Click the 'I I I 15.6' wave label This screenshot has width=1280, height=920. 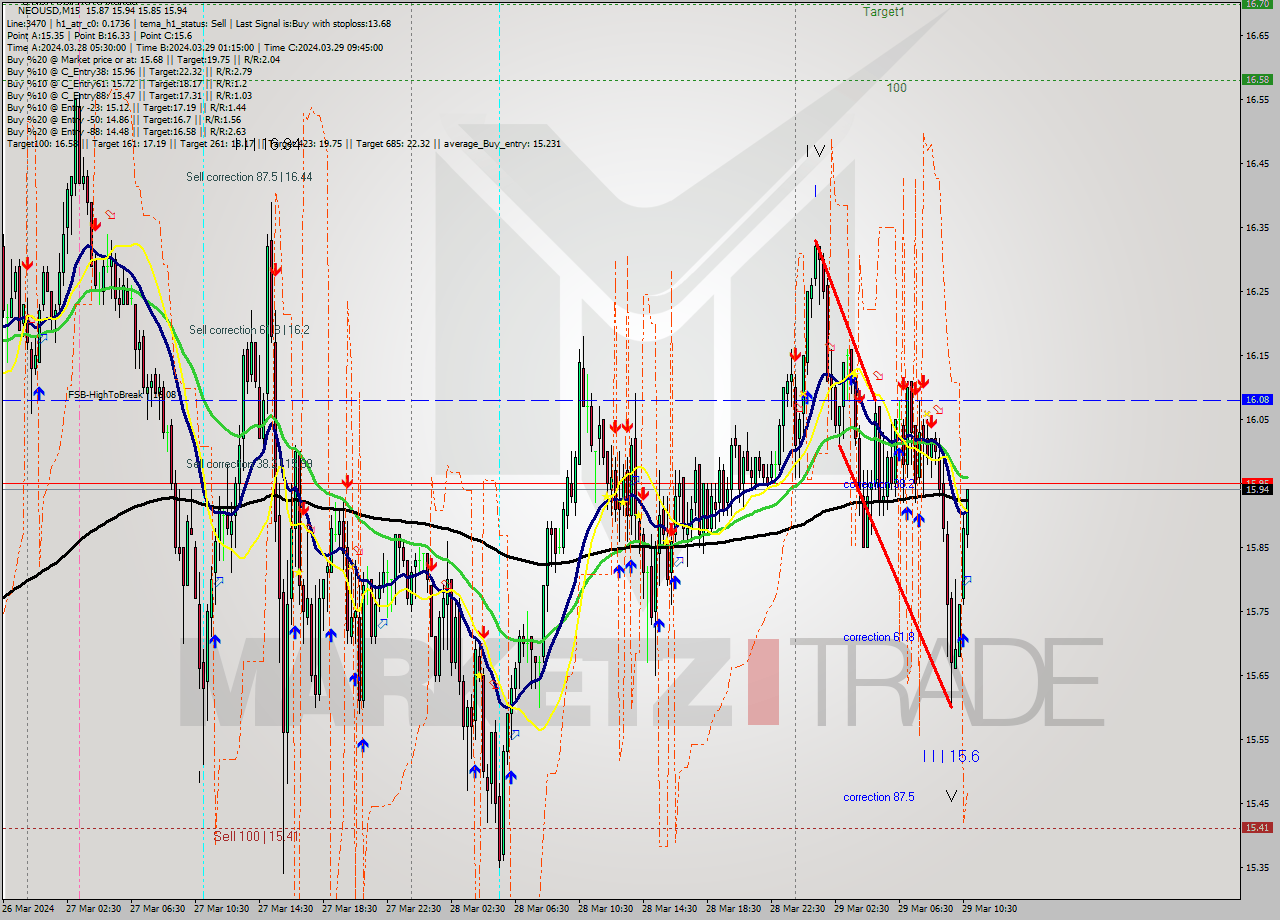[951, 756]
